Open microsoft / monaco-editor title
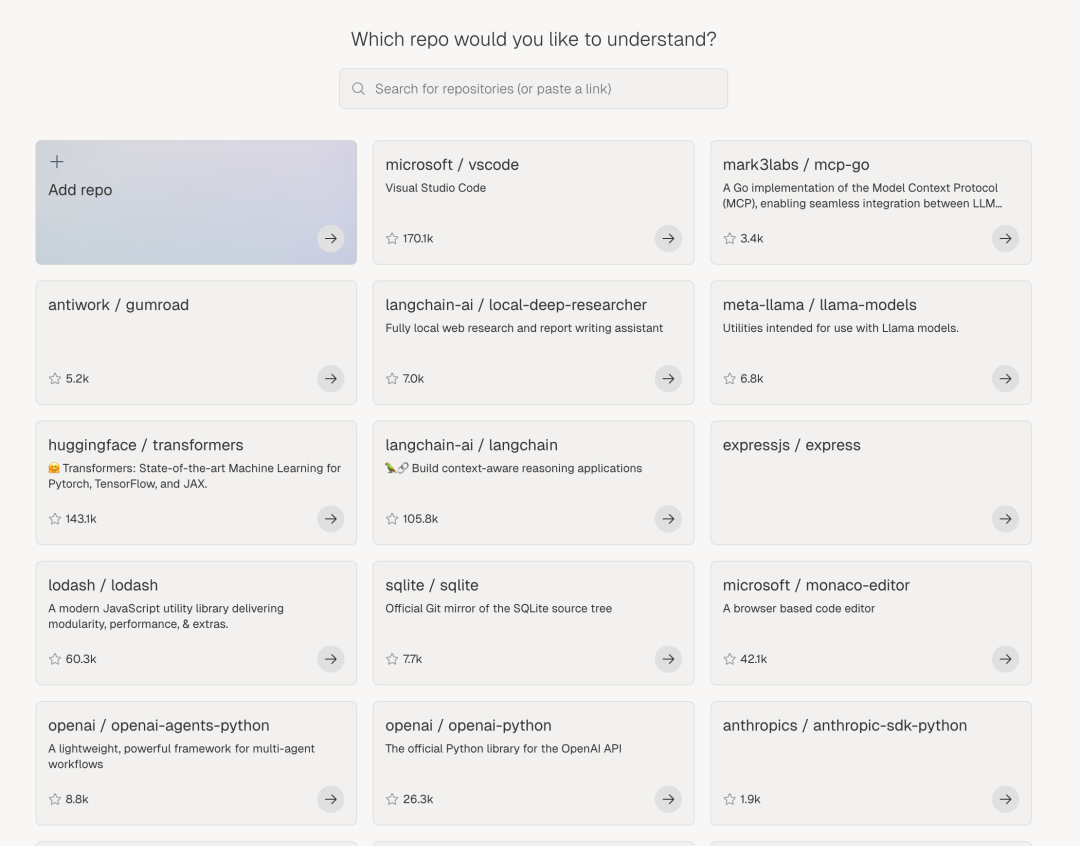This screenshot has width=1080, height=846. pyautogui.click(x=816, y=585)
